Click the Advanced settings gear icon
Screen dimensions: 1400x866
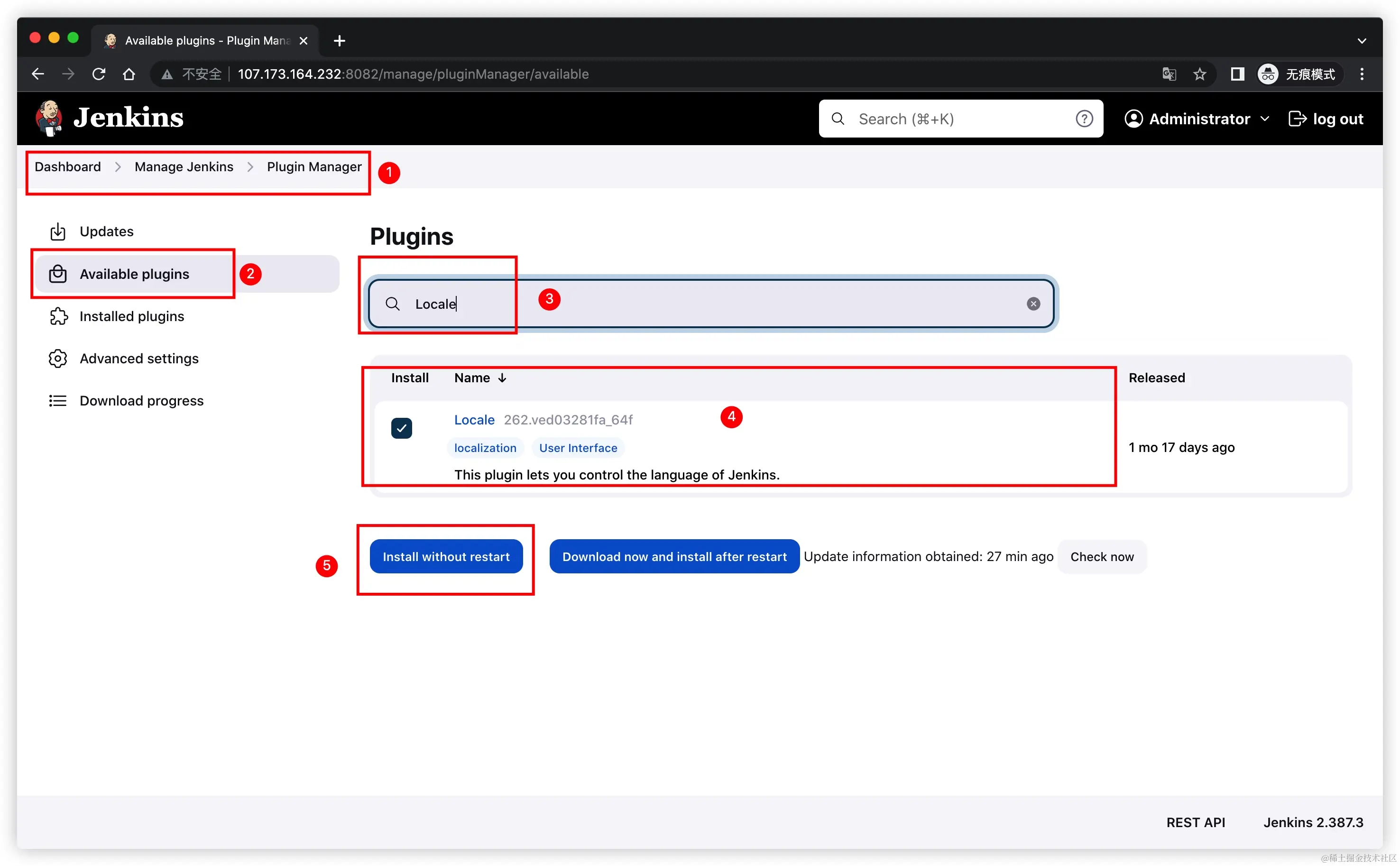pos(58,359)
